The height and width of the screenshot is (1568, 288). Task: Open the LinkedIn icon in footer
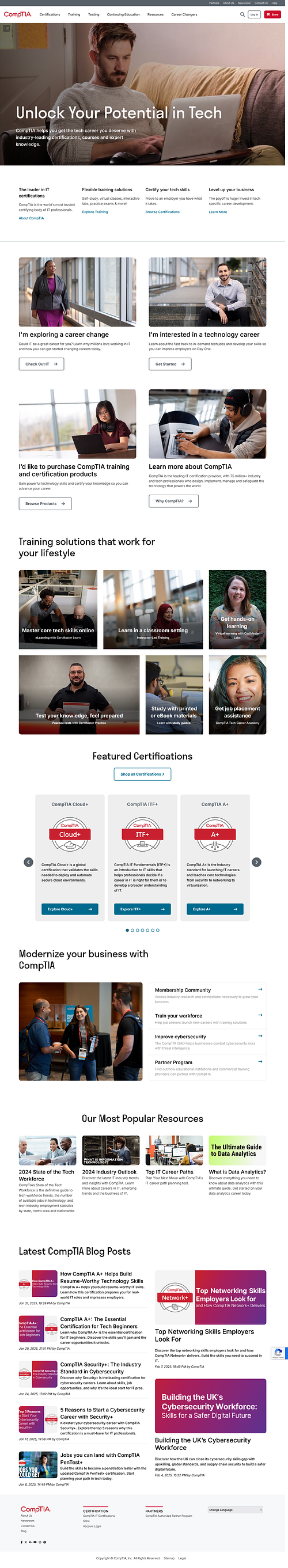click(x=31, y=1543)
